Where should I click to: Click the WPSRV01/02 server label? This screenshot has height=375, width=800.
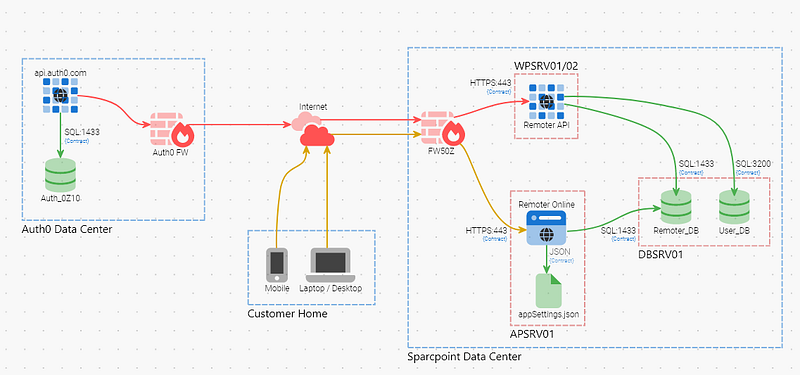(546, 66)
